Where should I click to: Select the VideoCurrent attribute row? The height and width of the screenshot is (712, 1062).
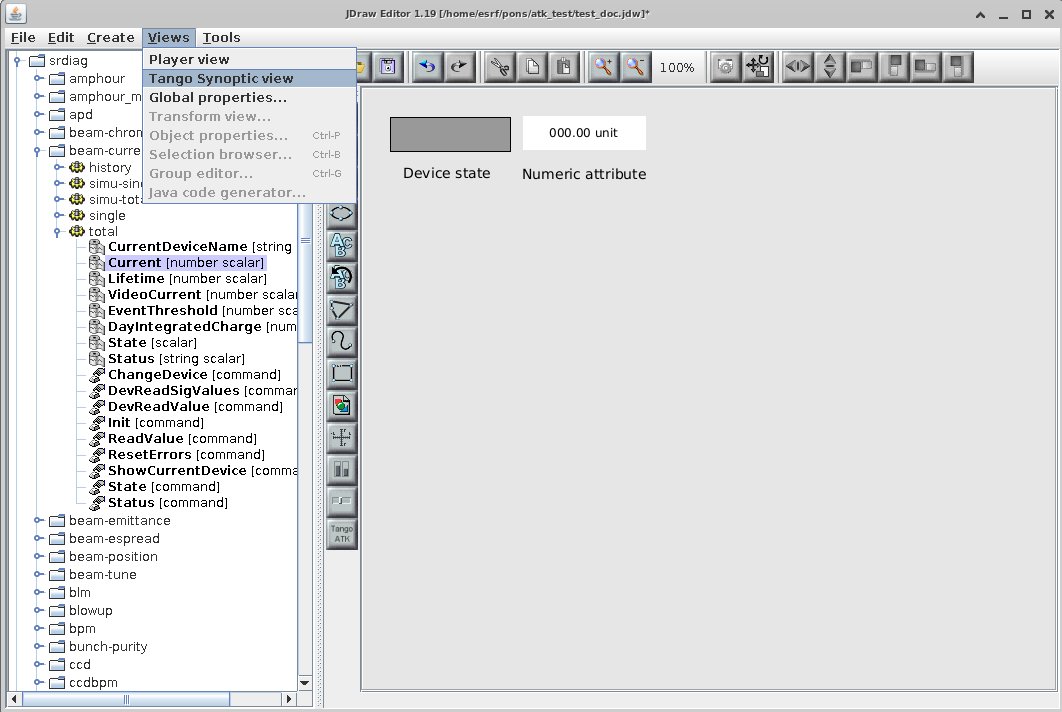(x=202, y=295)
